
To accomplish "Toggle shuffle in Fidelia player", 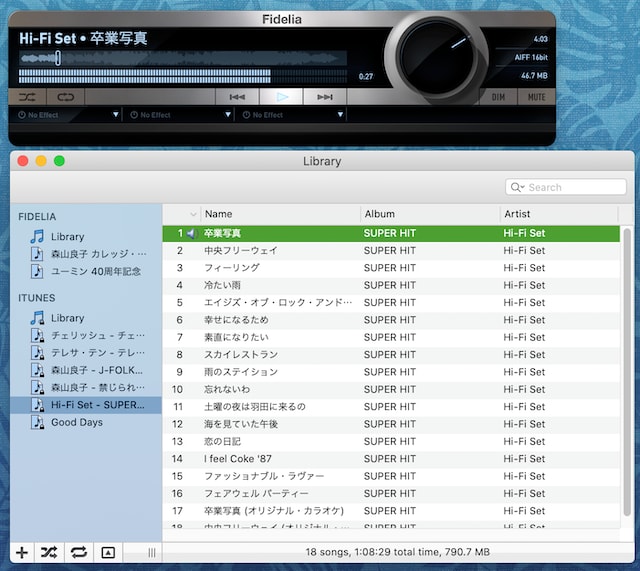I will point(27,97).
